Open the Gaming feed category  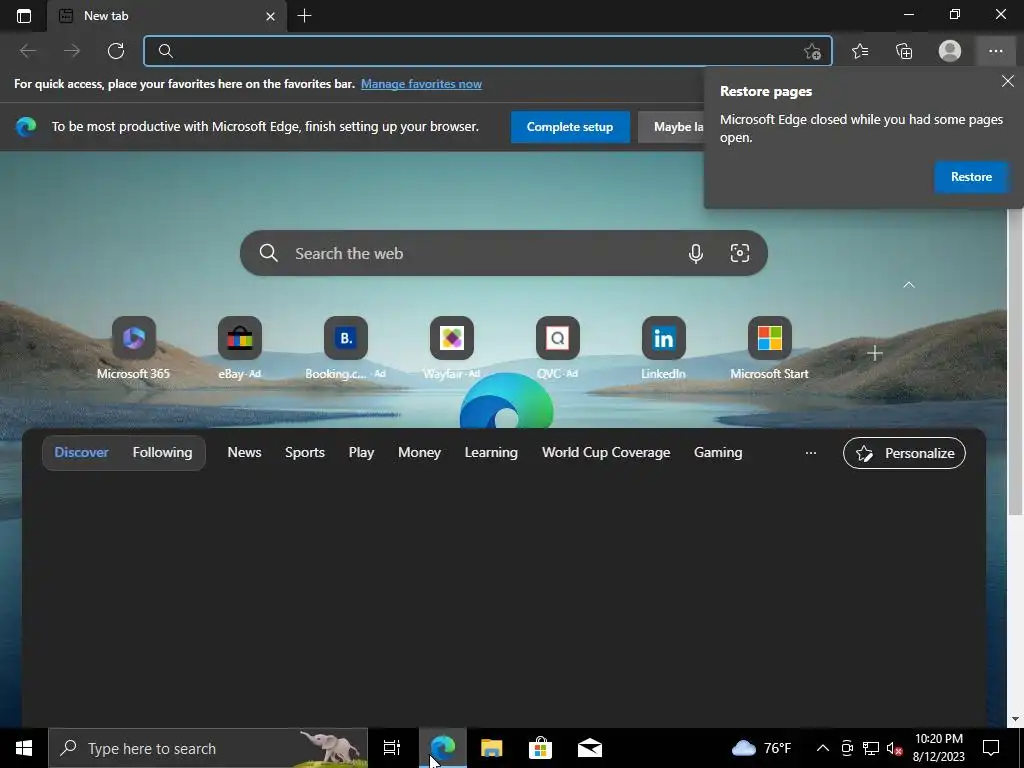[718, 453]
